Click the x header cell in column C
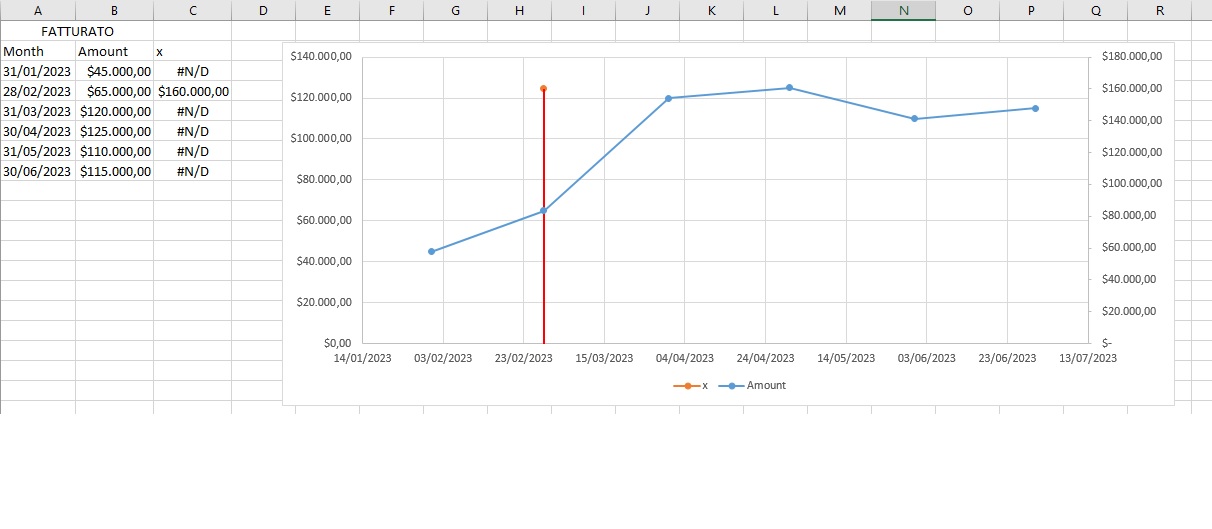The image size is (1212, 529). pos(192,51)
